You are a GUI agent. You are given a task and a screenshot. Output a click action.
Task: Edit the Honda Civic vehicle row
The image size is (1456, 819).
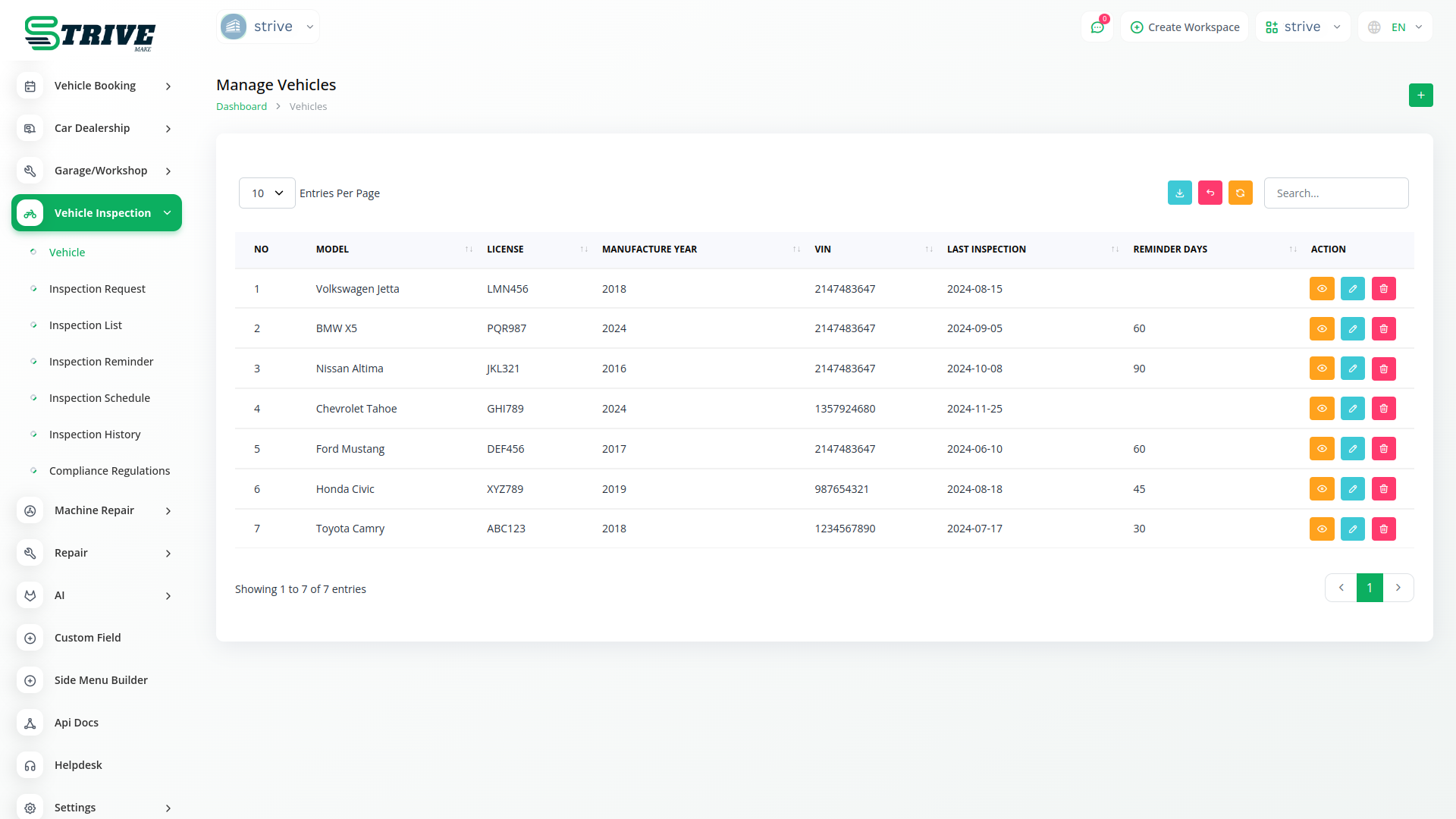point(1352,489)
